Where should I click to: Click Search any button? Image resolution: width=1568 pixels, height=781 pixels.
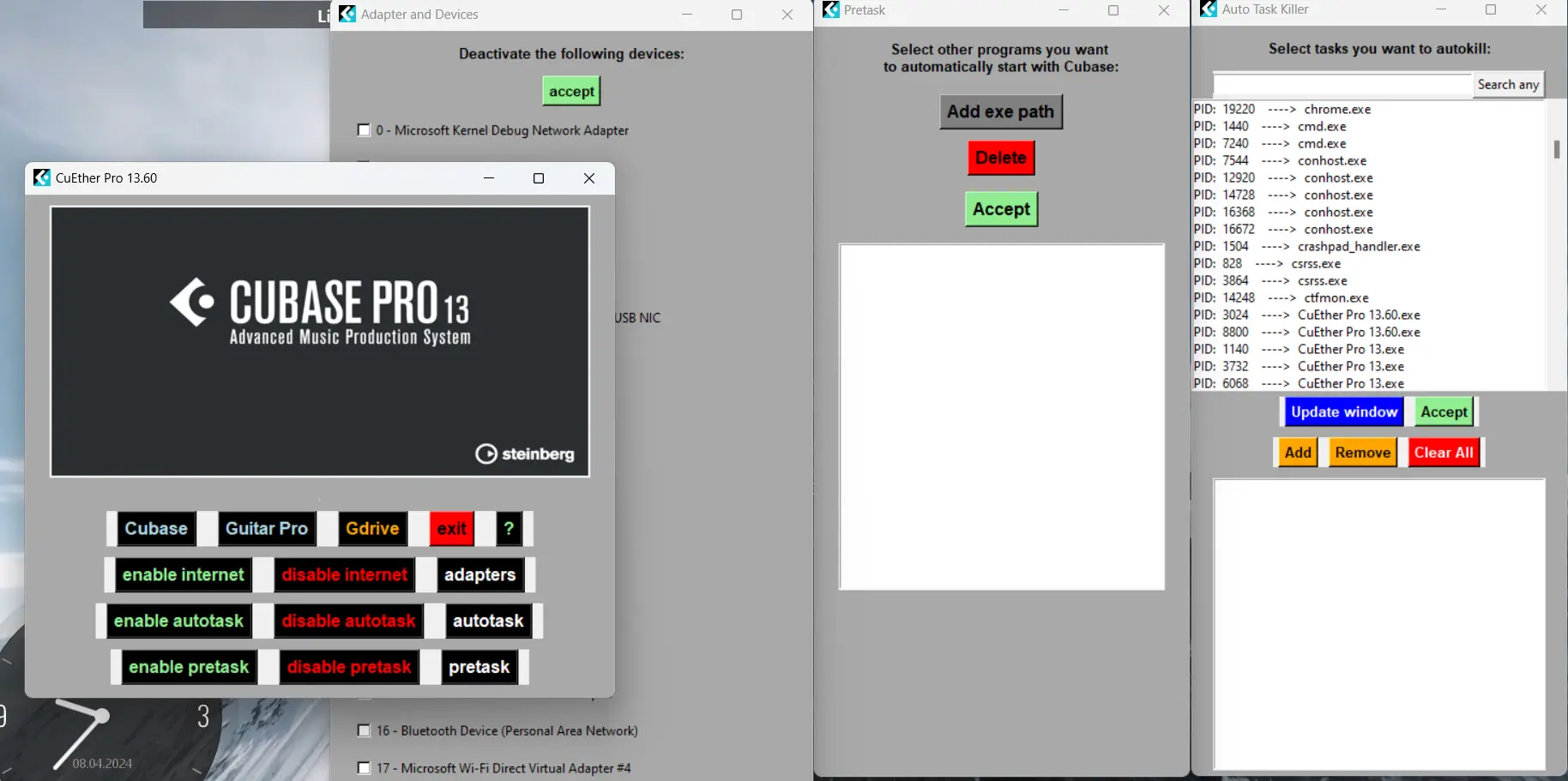pyautogui.click(x=1508, y=84)
